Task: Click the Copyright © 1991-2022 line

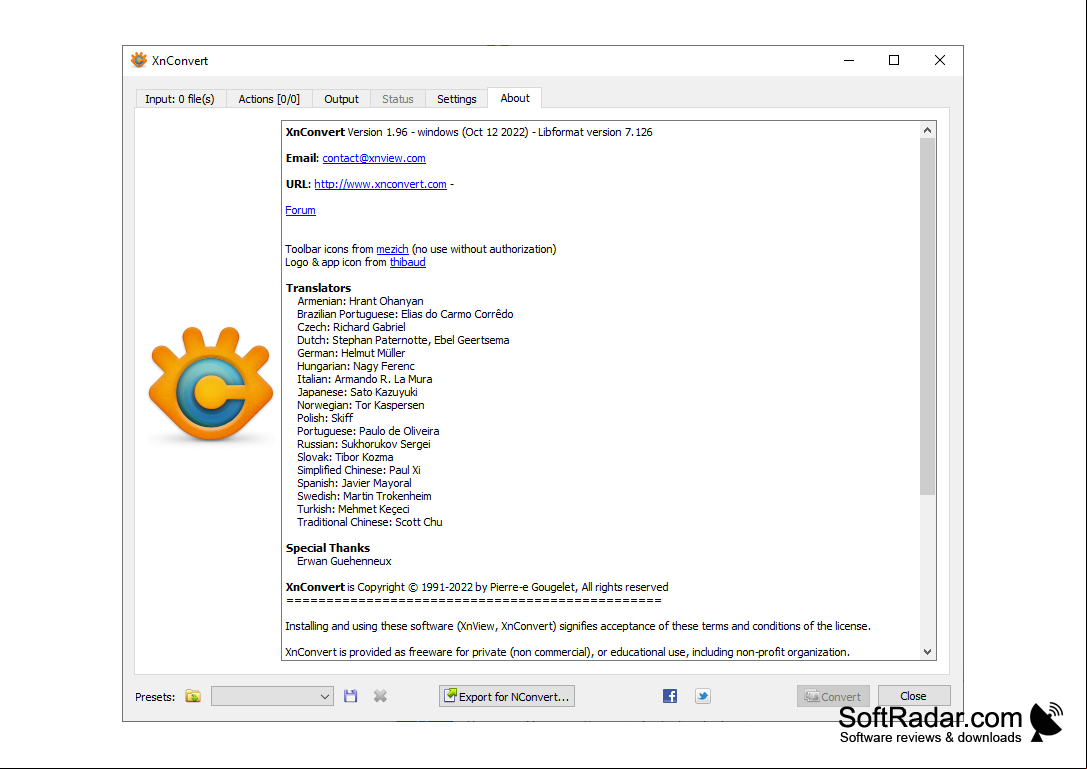Action: coord(477,587)
